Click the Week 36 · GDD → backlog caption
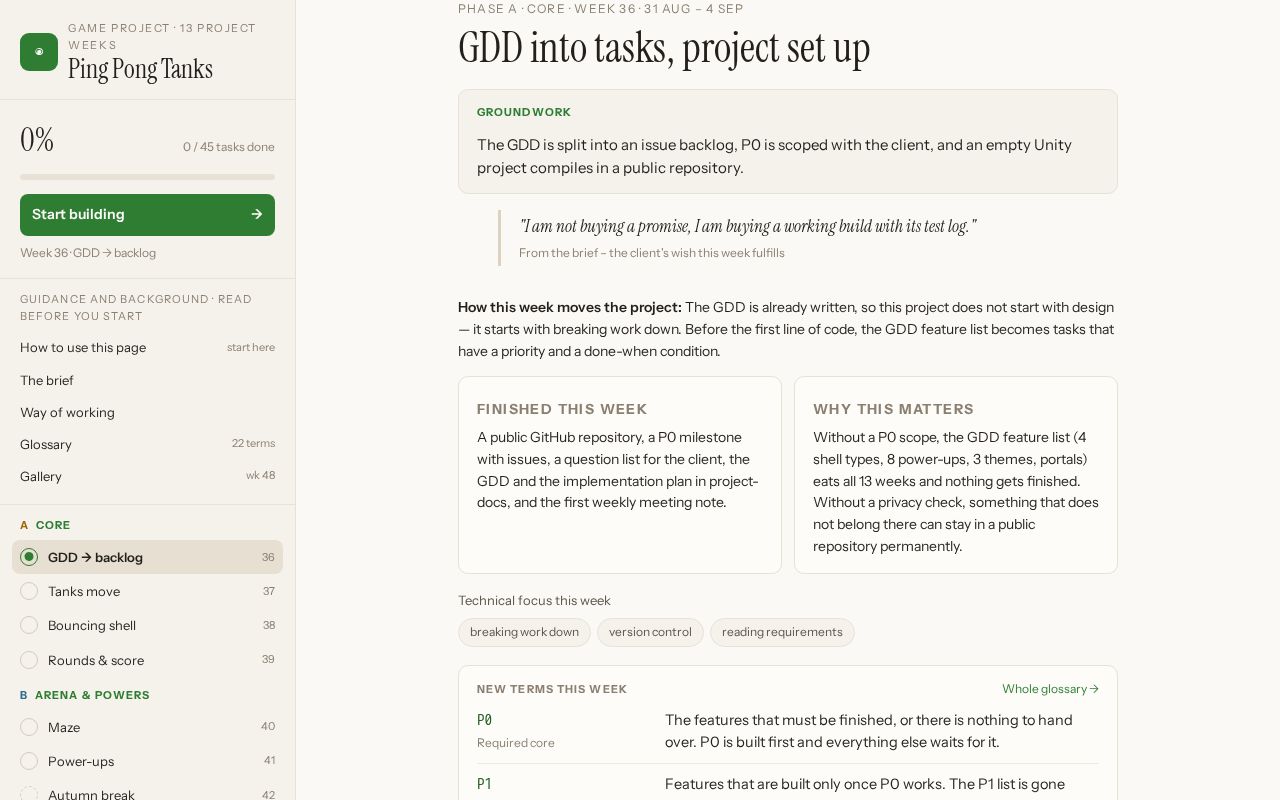 point(88,253)
